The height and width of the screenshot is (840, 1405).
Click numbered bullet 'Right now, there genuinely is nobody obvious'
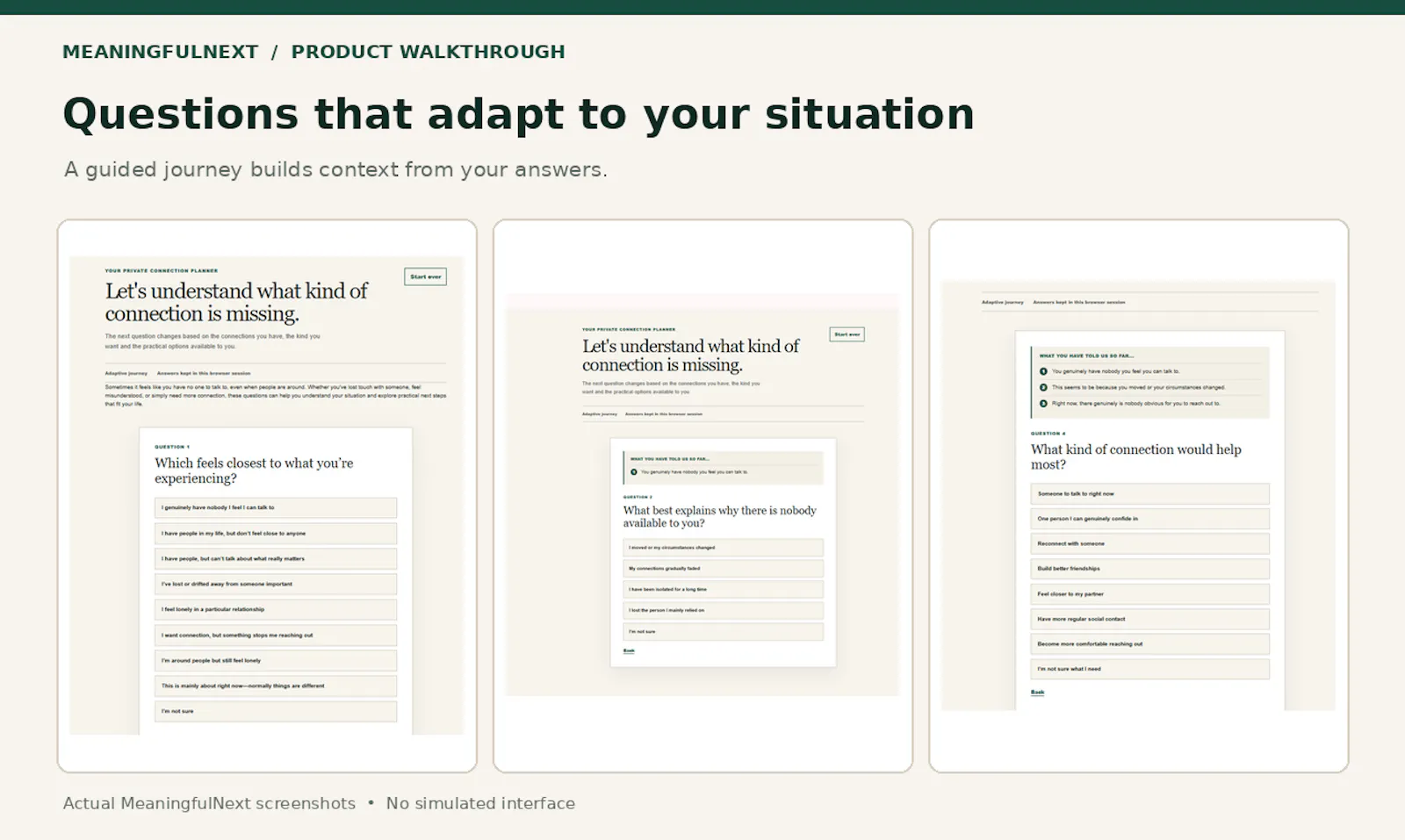pos(1043,404)
